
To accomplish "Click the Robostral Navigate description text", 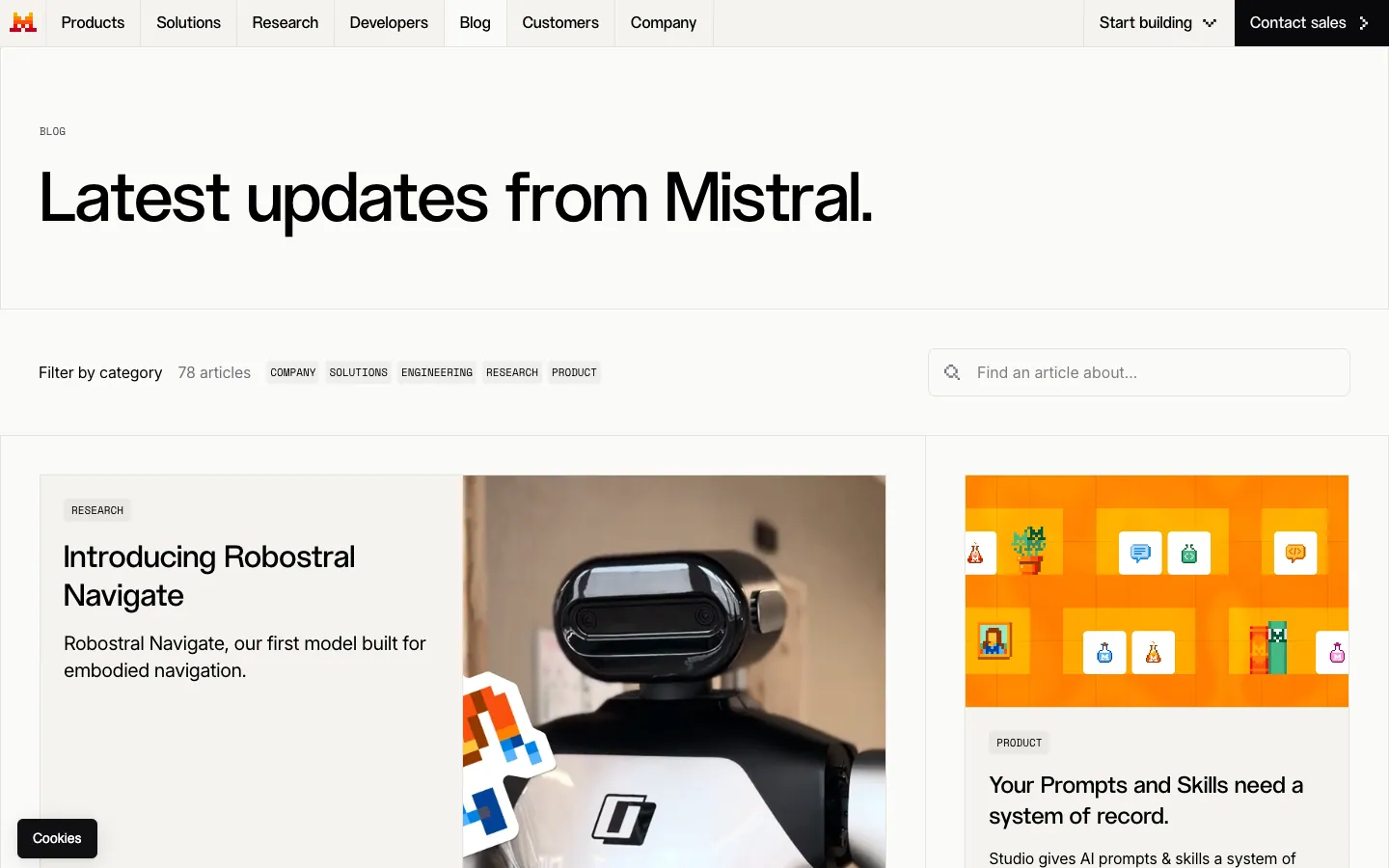I will pyautogui.click(x=245, y=657).
